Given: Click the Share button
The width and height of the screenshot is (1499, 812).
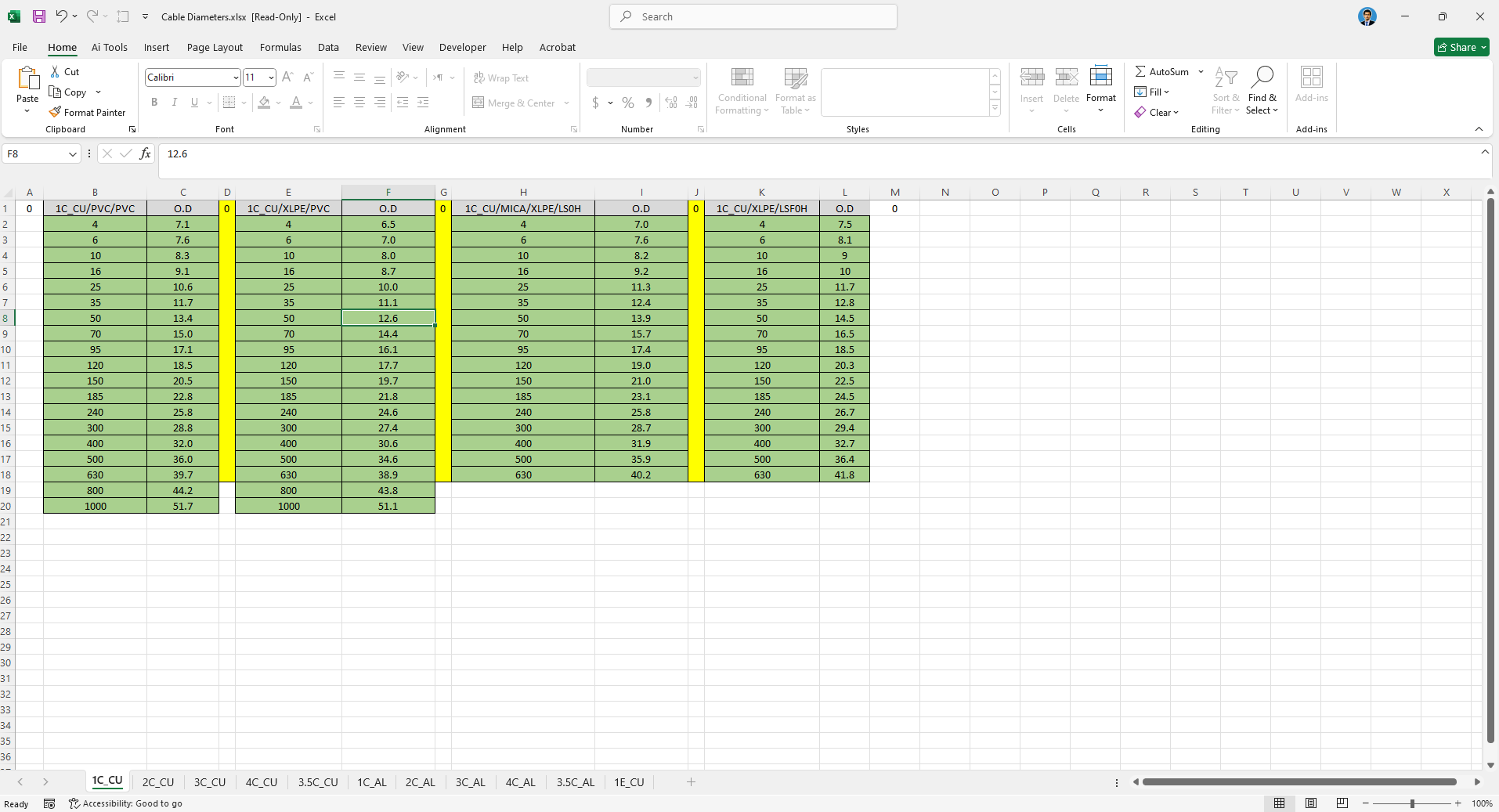Looking at the screenshot, I should click(x=1461, y=47).
